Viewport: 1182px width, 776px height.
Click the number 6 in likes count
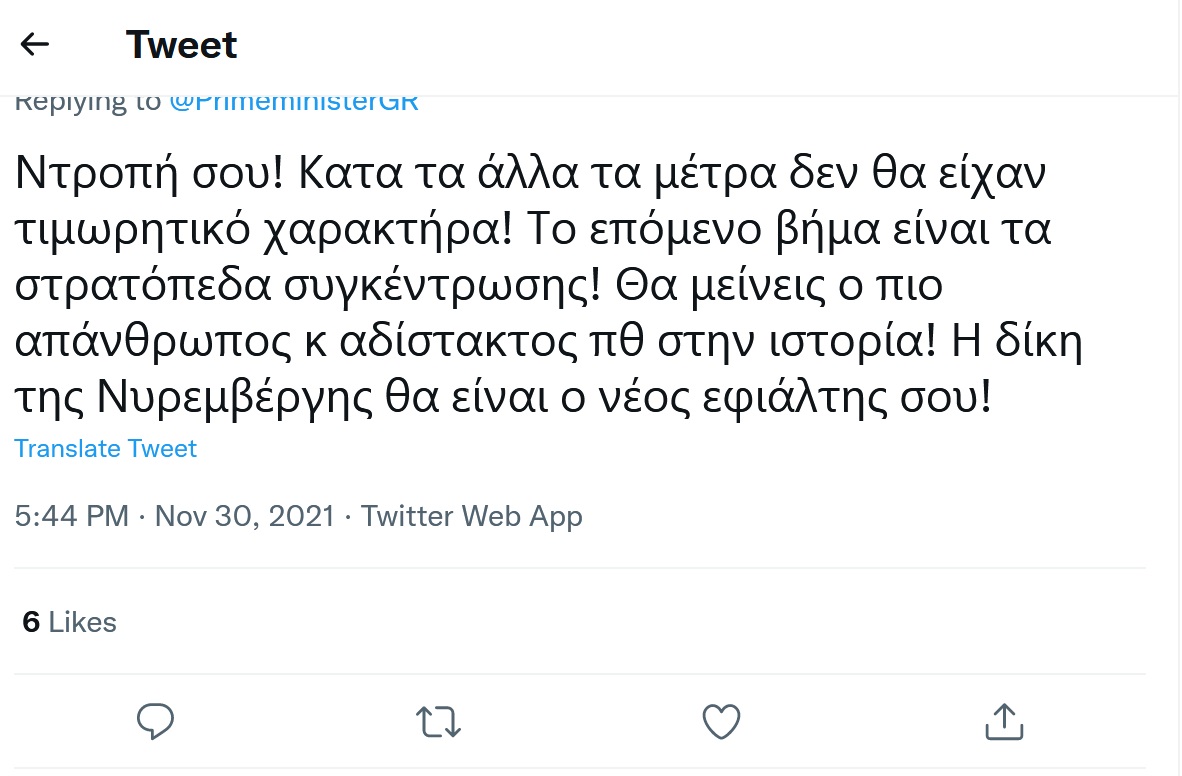(x=31, y=622)
